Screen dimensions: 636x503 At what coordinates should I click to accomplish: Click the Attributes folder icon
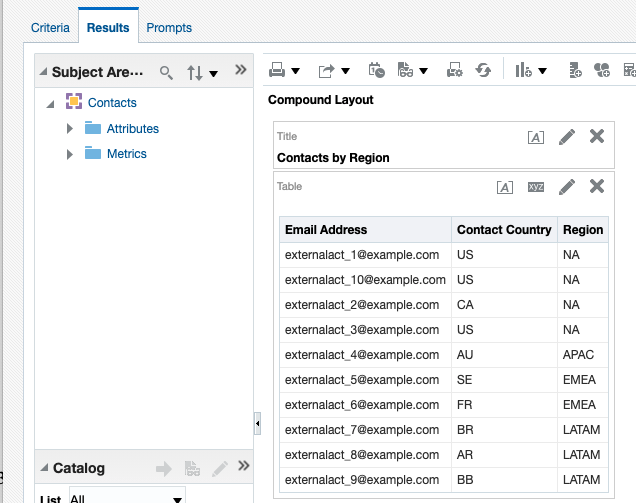(93, 128)
